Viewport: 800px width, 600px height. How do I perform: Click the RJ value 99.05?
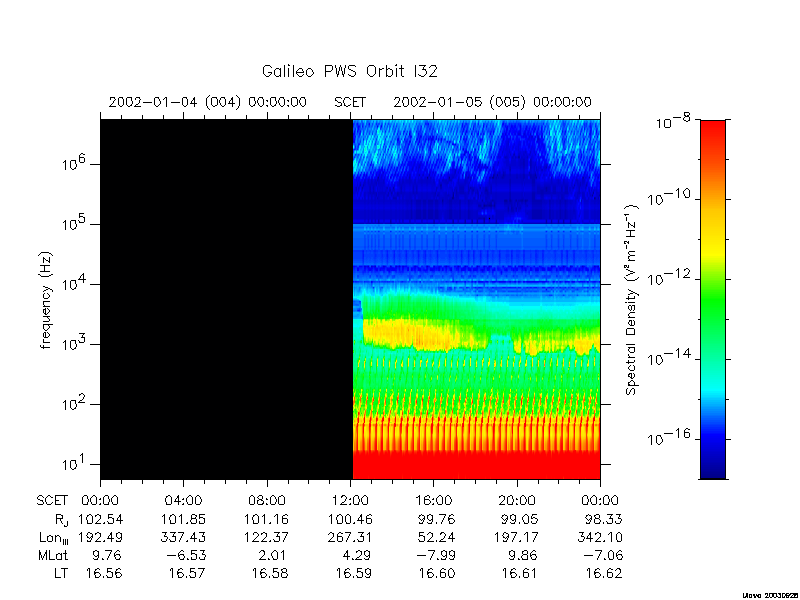520,519
